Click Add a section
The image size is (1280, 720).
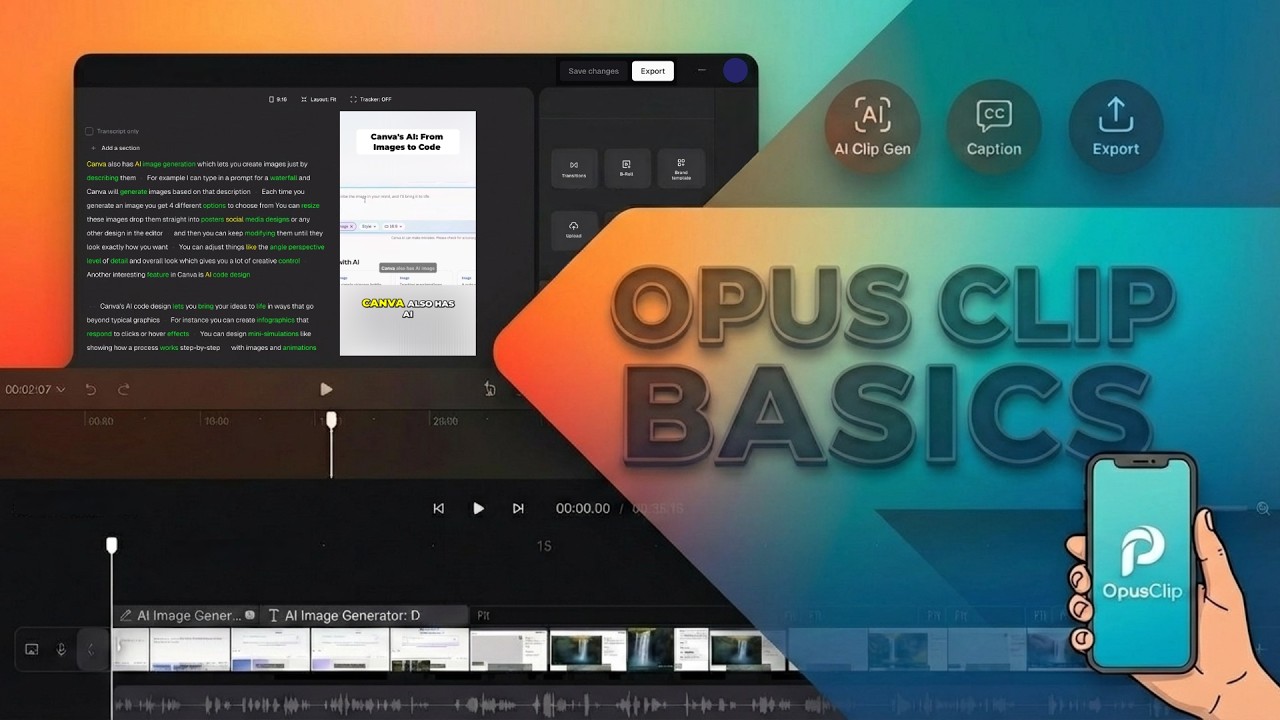tap(115, 148)
